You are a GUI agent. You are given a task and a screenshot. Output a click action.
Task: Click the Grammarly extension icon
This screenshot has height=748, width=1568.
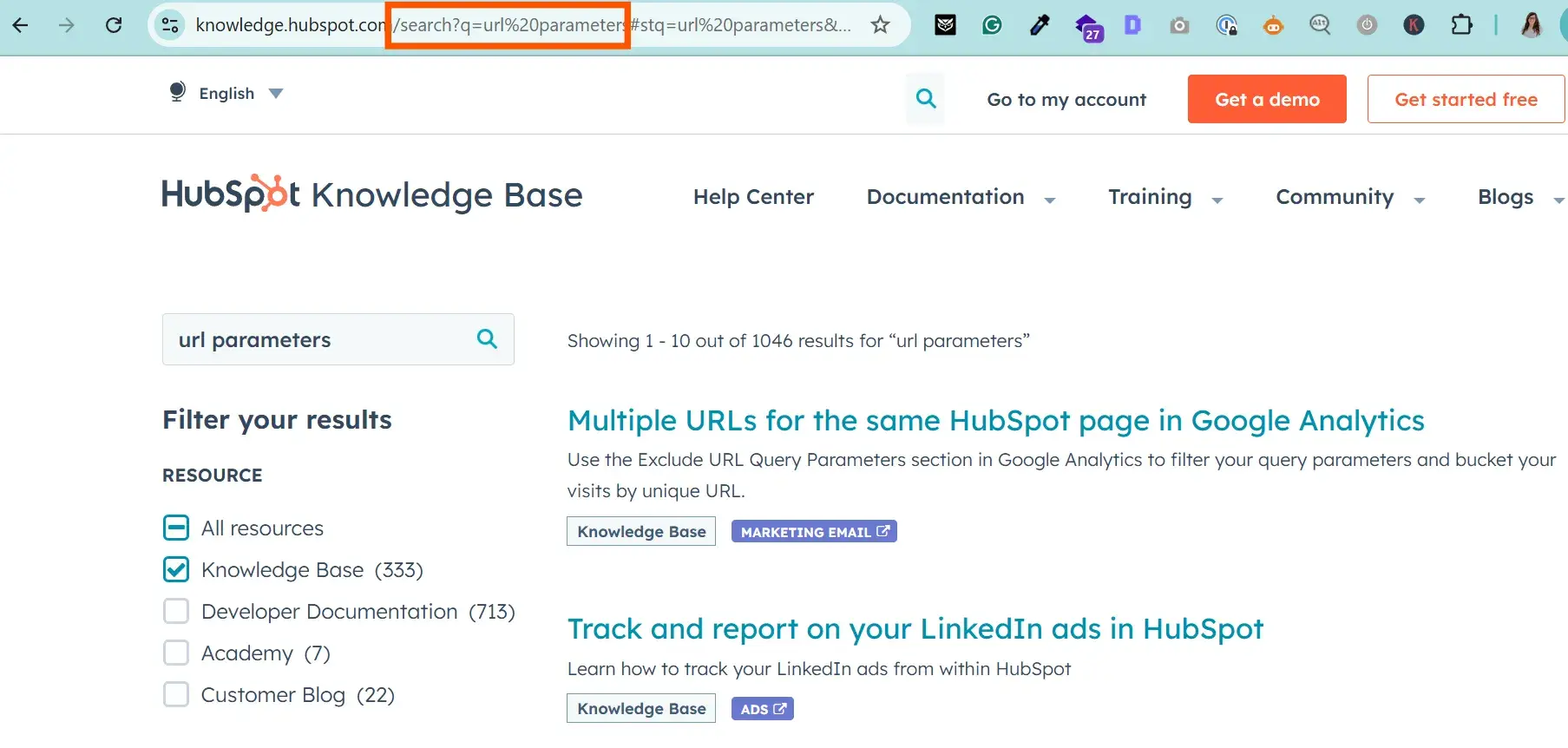[992, 25]
